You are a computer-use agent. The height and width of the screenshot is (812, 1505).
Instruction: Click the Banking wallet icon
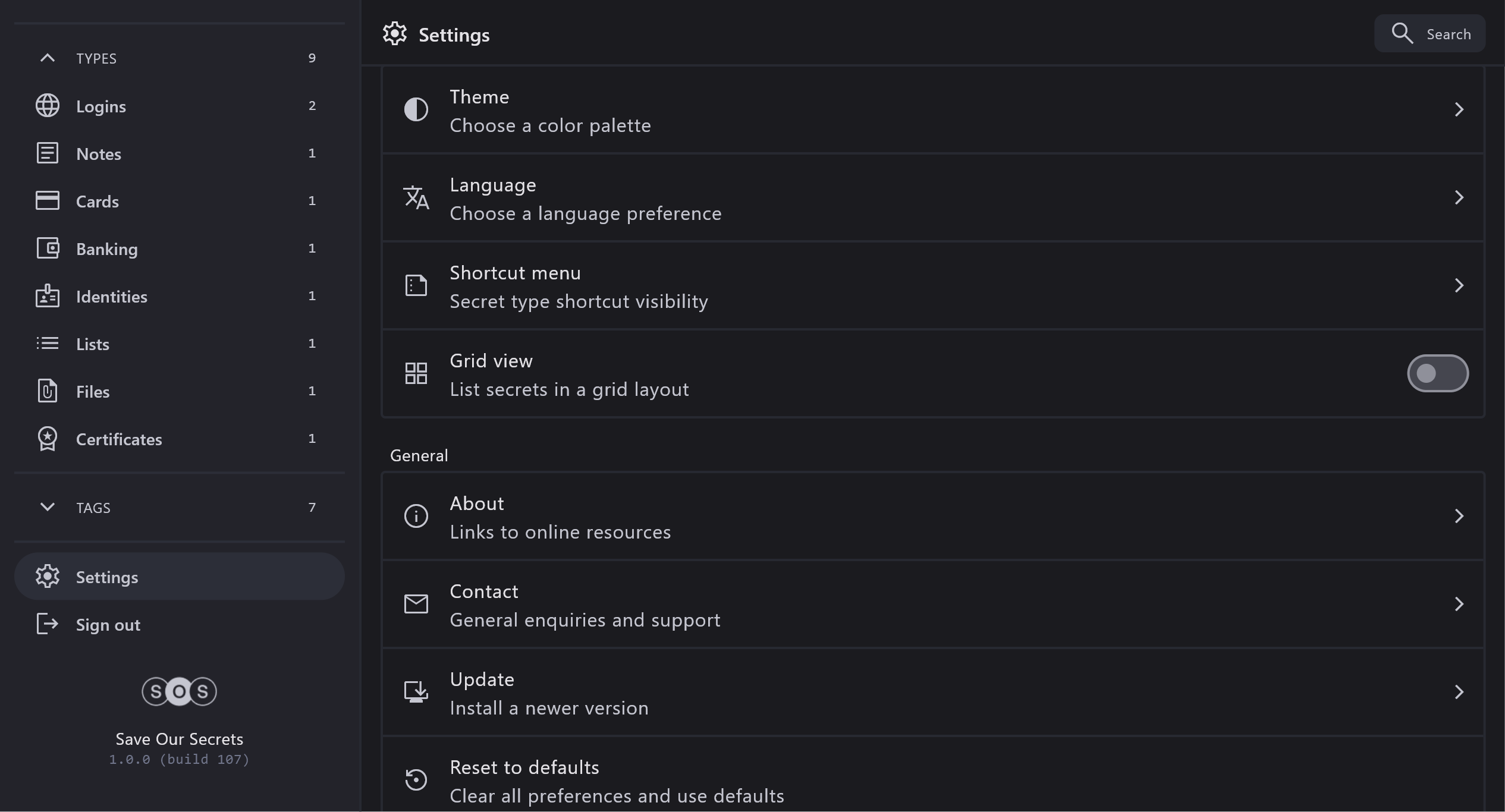pyautogui.click(x=48, y=248)
